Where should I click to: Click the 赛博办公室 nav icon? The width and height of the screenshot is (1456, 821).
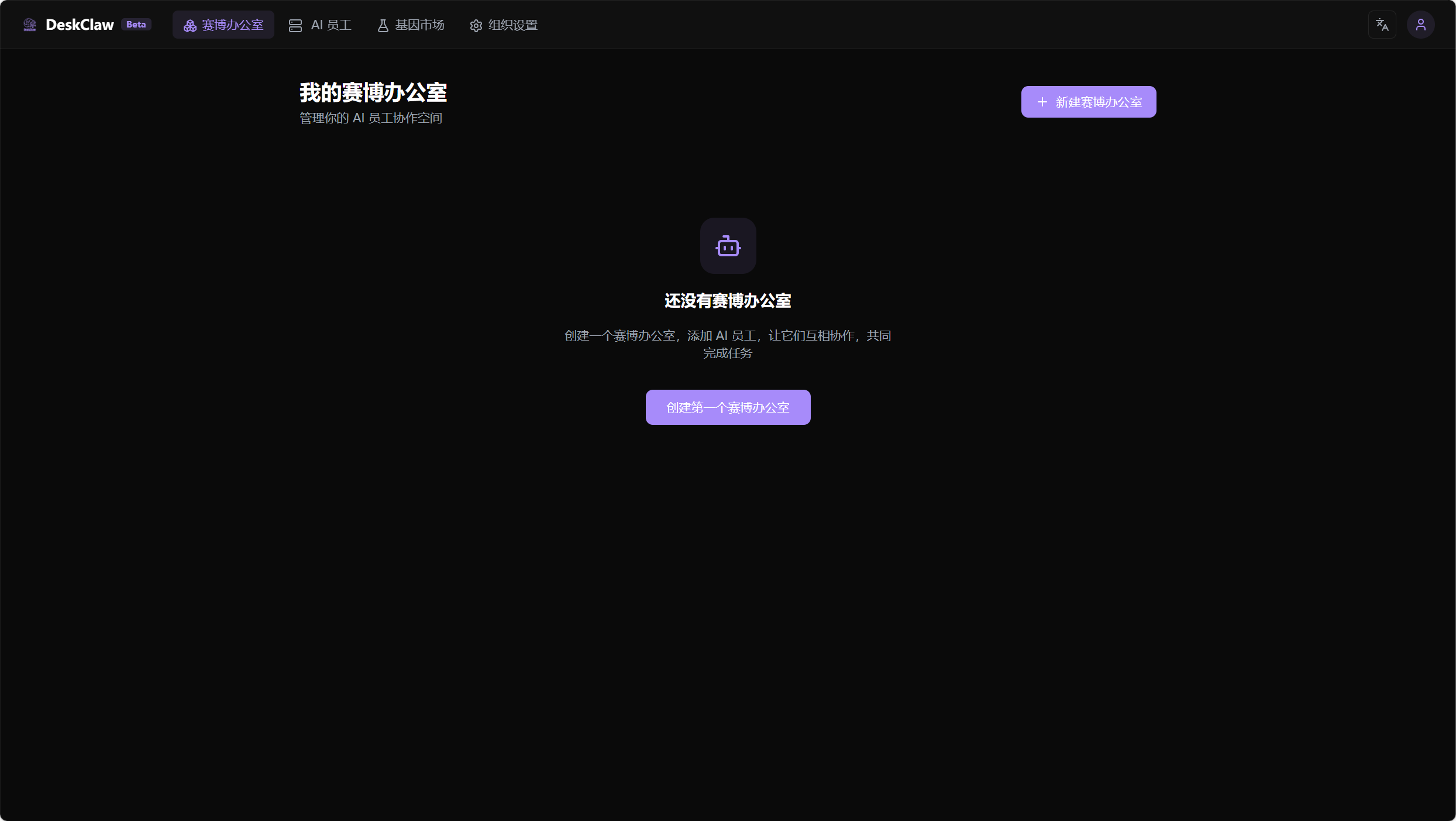tap(190, 26)
